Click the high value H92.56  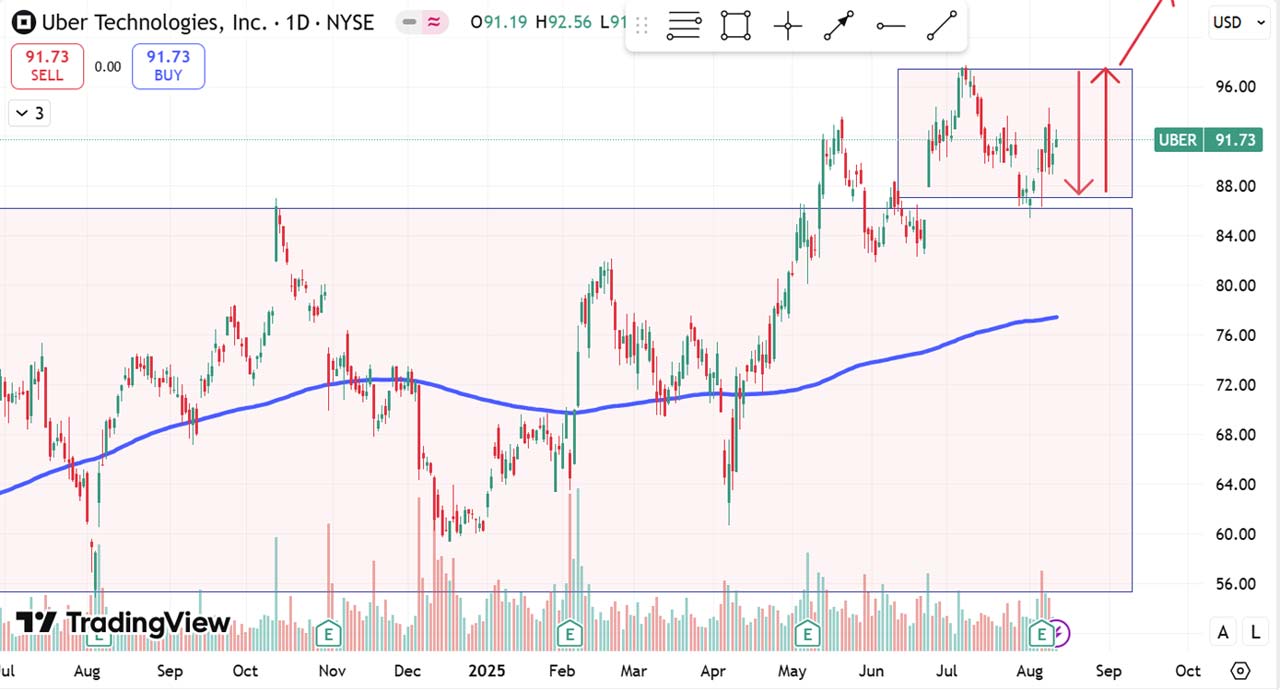pos(564,22)
